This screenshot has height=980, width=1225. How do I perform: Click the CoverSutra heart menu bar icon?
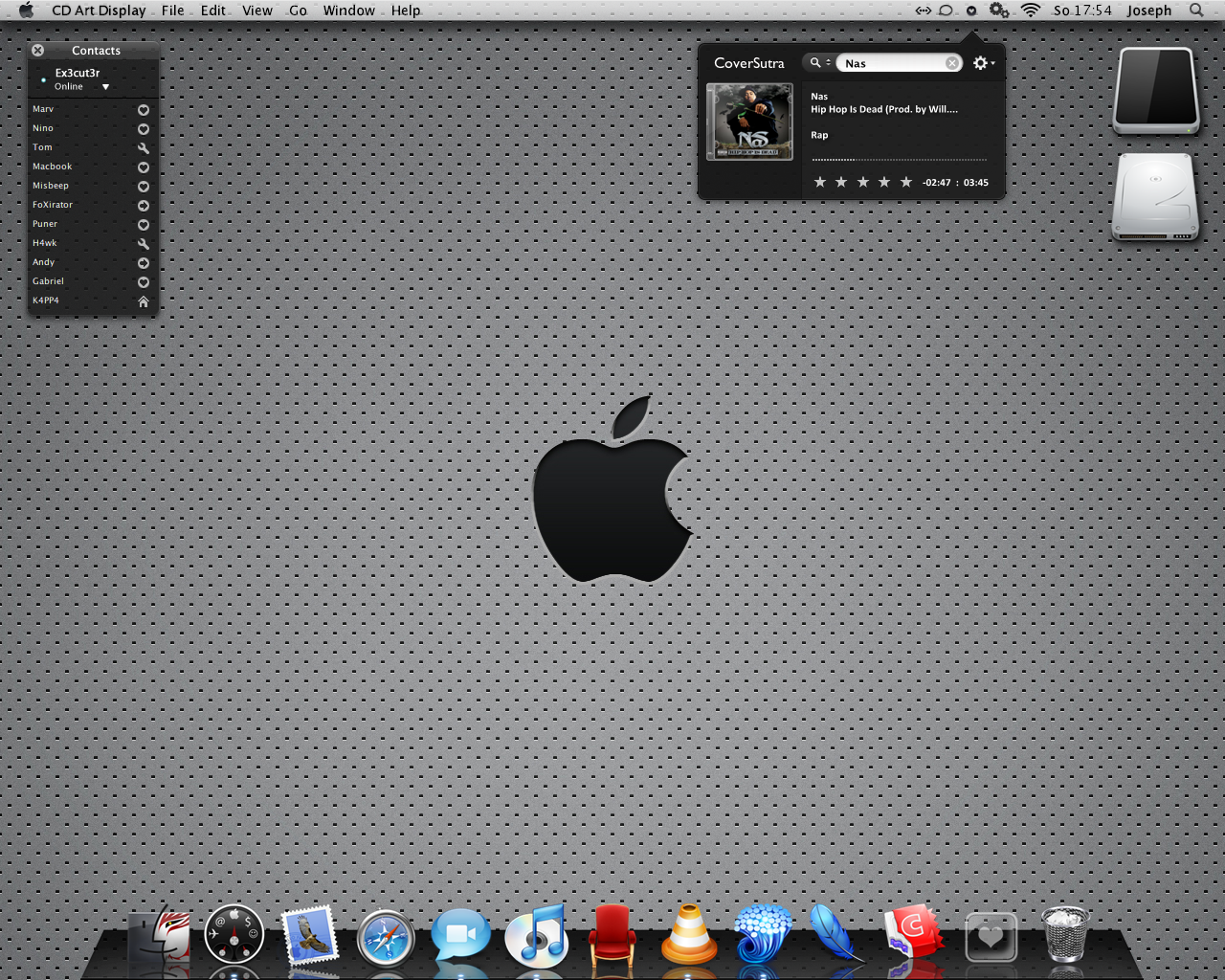971,11
